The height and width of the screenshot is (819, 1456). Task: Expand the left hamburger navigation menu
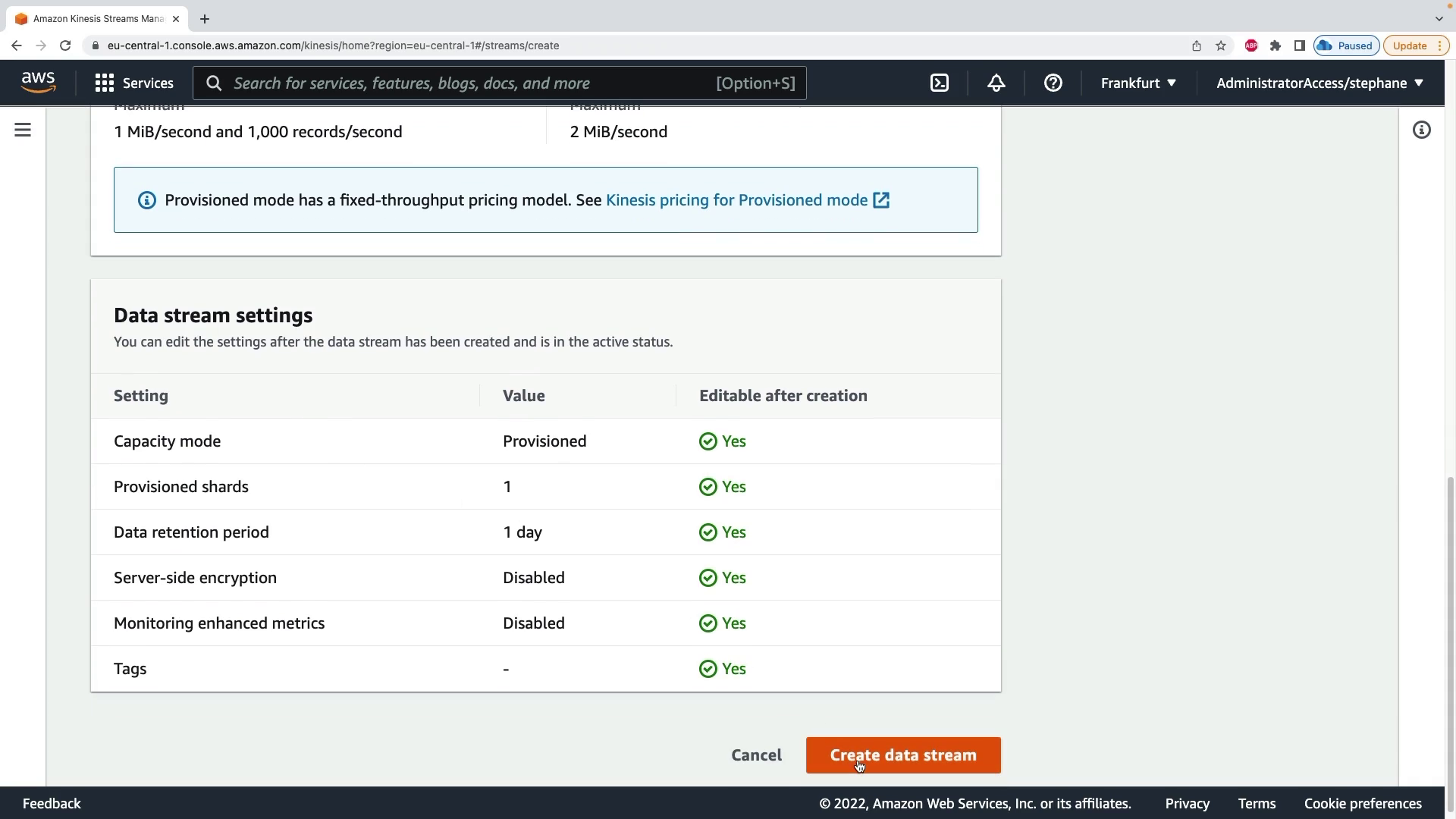23,130
